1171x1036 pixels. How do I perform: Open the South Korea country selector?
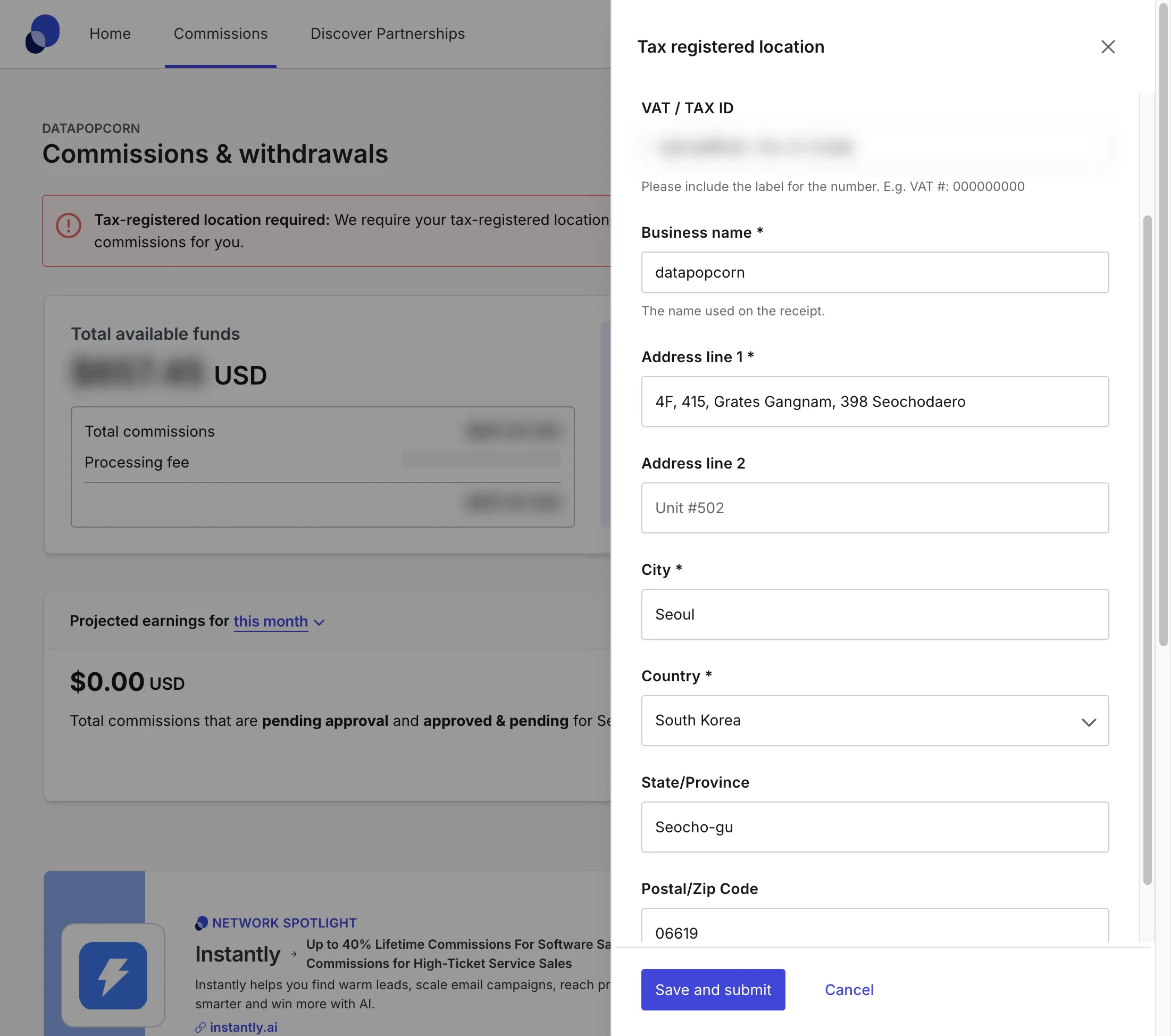click(x=874, y=720)
